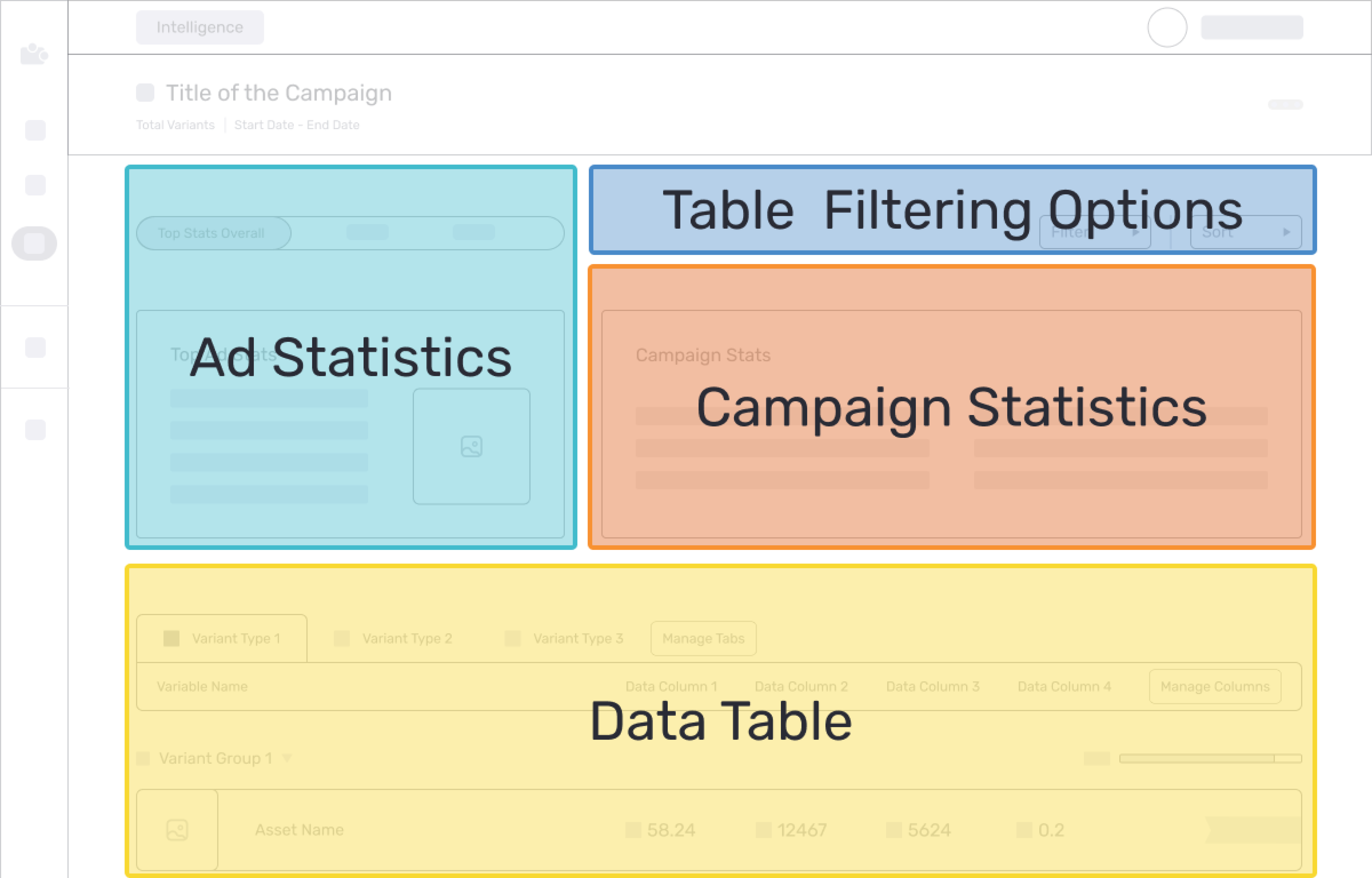Toggle the checkbox beside Title of the Campaign
This screenshot has height=878, width=1372.
(x=145, y=92)
